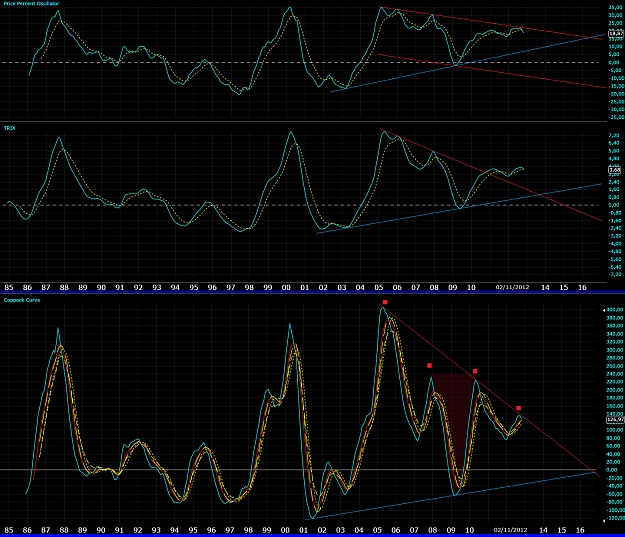The image size is (625, 537).
Task: Click the 35,00 level on the oscillator price axis
Action: click(x=615, y=8)
